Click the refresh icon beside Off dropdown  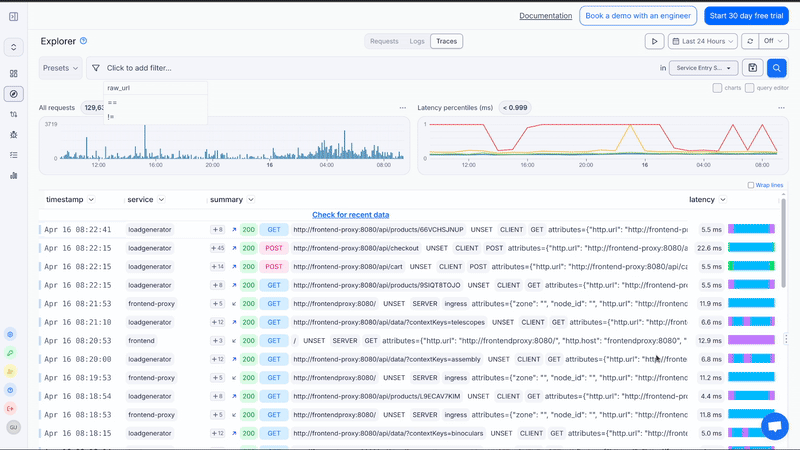749,41
